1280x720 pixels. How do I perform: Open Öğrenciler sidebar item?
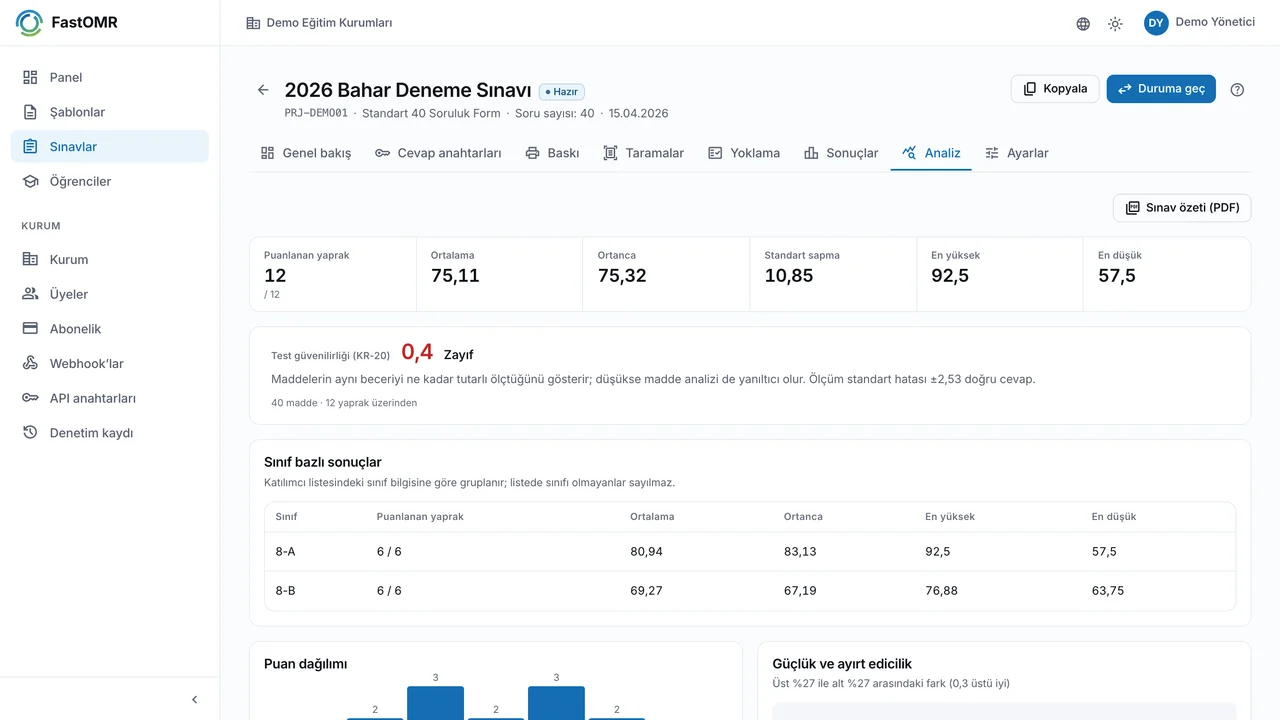pyautogui.click(x=110, y=181)
